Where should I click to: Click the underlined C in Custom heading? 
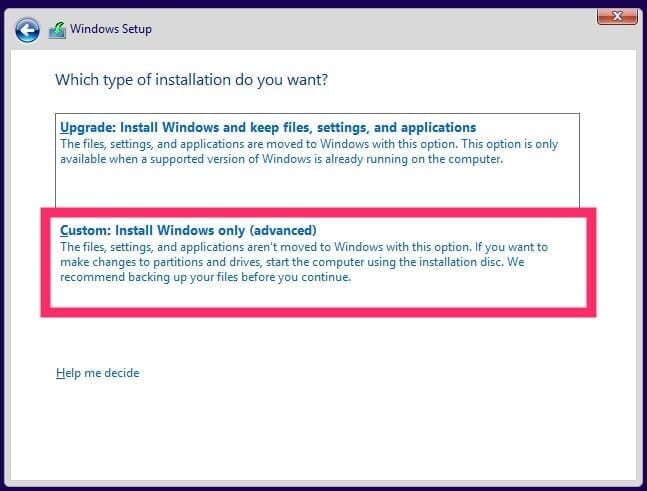[65, 230]
